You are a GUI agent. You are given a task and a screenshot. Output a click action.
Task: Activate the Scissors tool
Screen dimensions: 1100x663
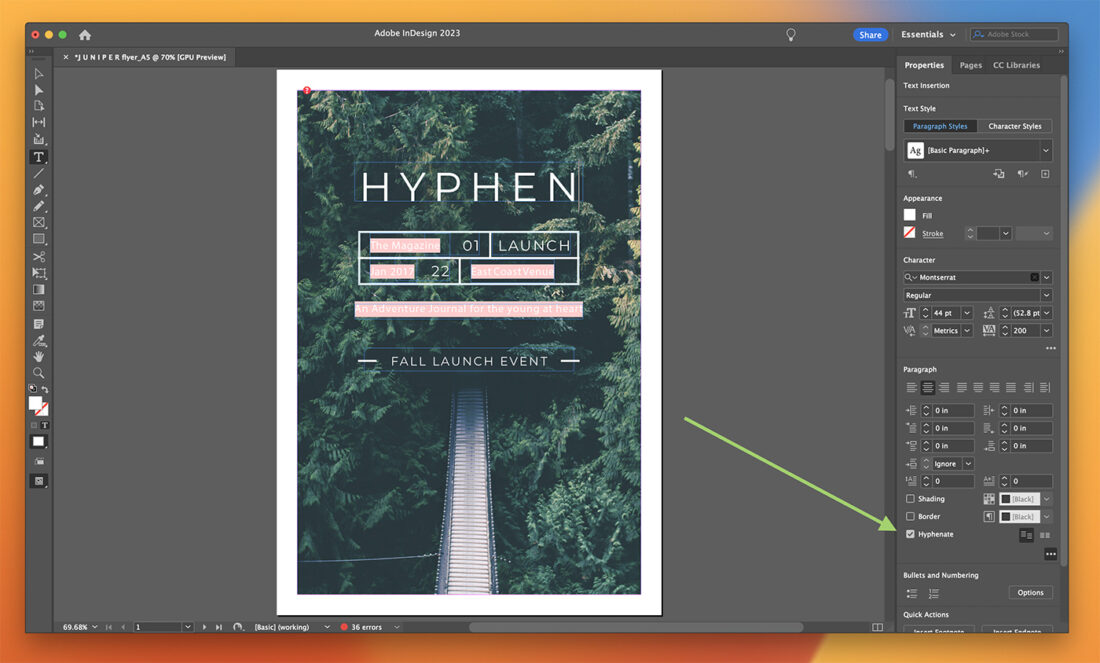coord(39,256)
